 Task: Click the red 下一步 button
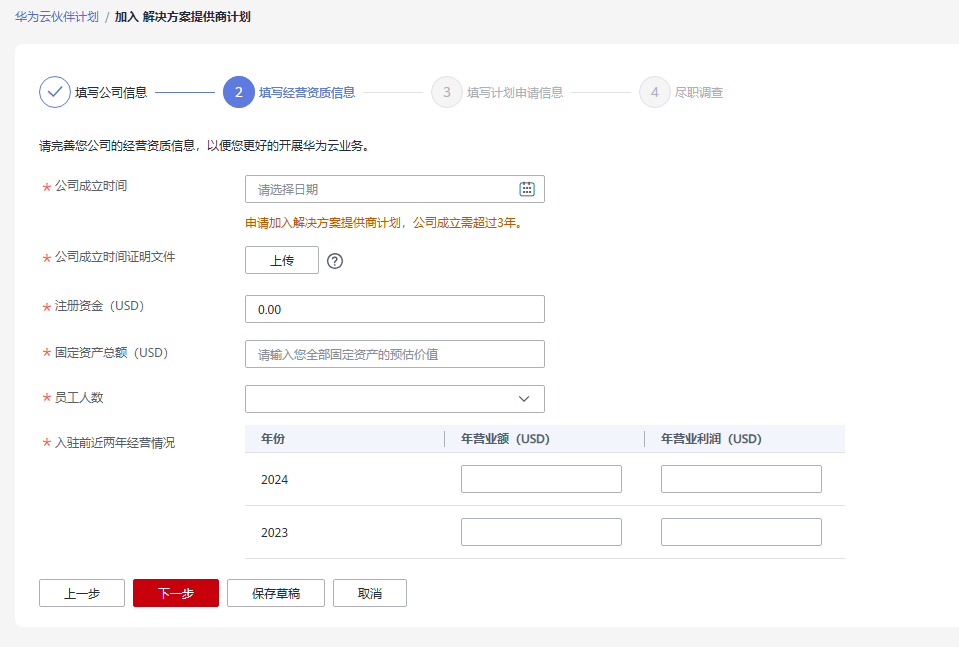pyautogui.click(x=175, y=592)
